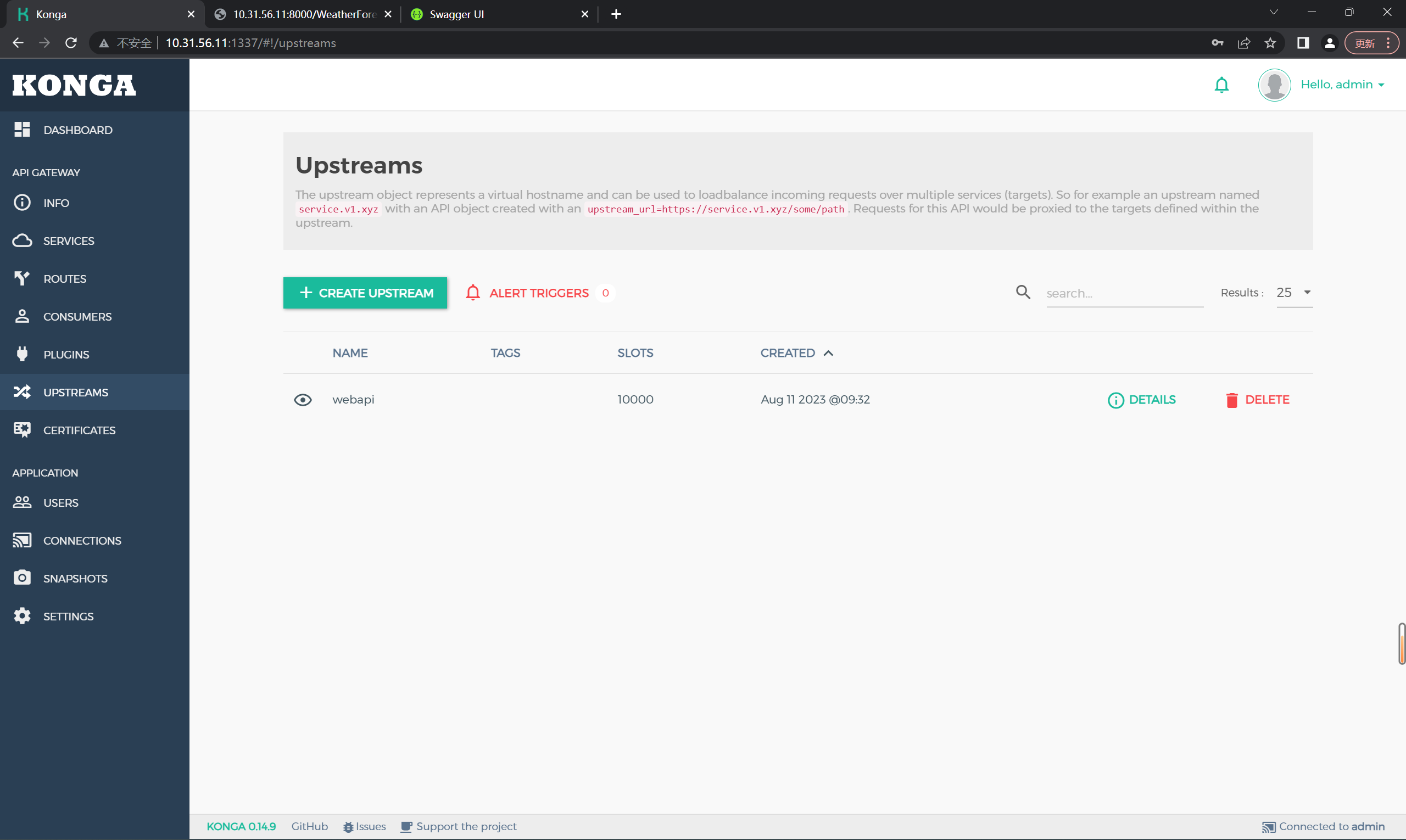Click the trash icon for webapi
Viewport: 1406px width, 840px height.
[1231, 400]
